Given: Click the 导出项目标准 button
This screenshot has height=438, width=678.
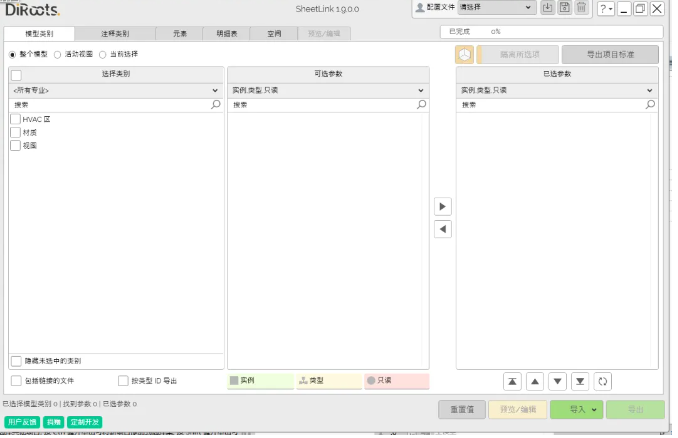Looking at the screenshot, I should 610,55.
